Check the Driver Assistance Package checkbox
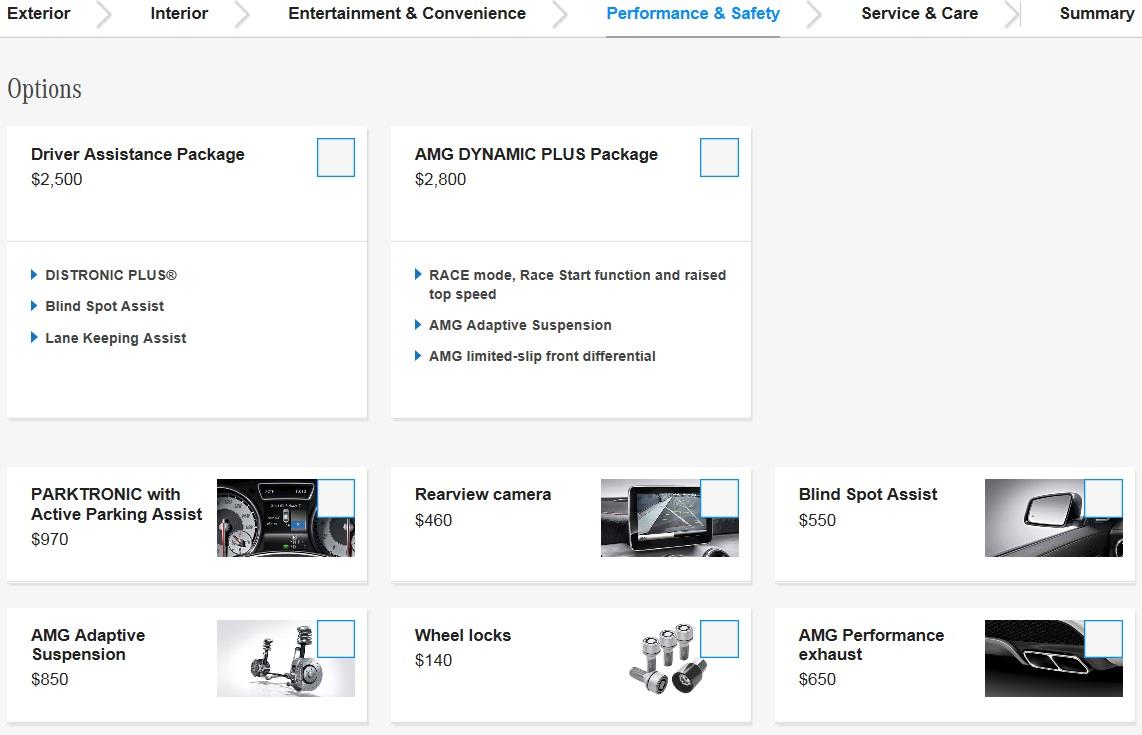 (336, 157)
